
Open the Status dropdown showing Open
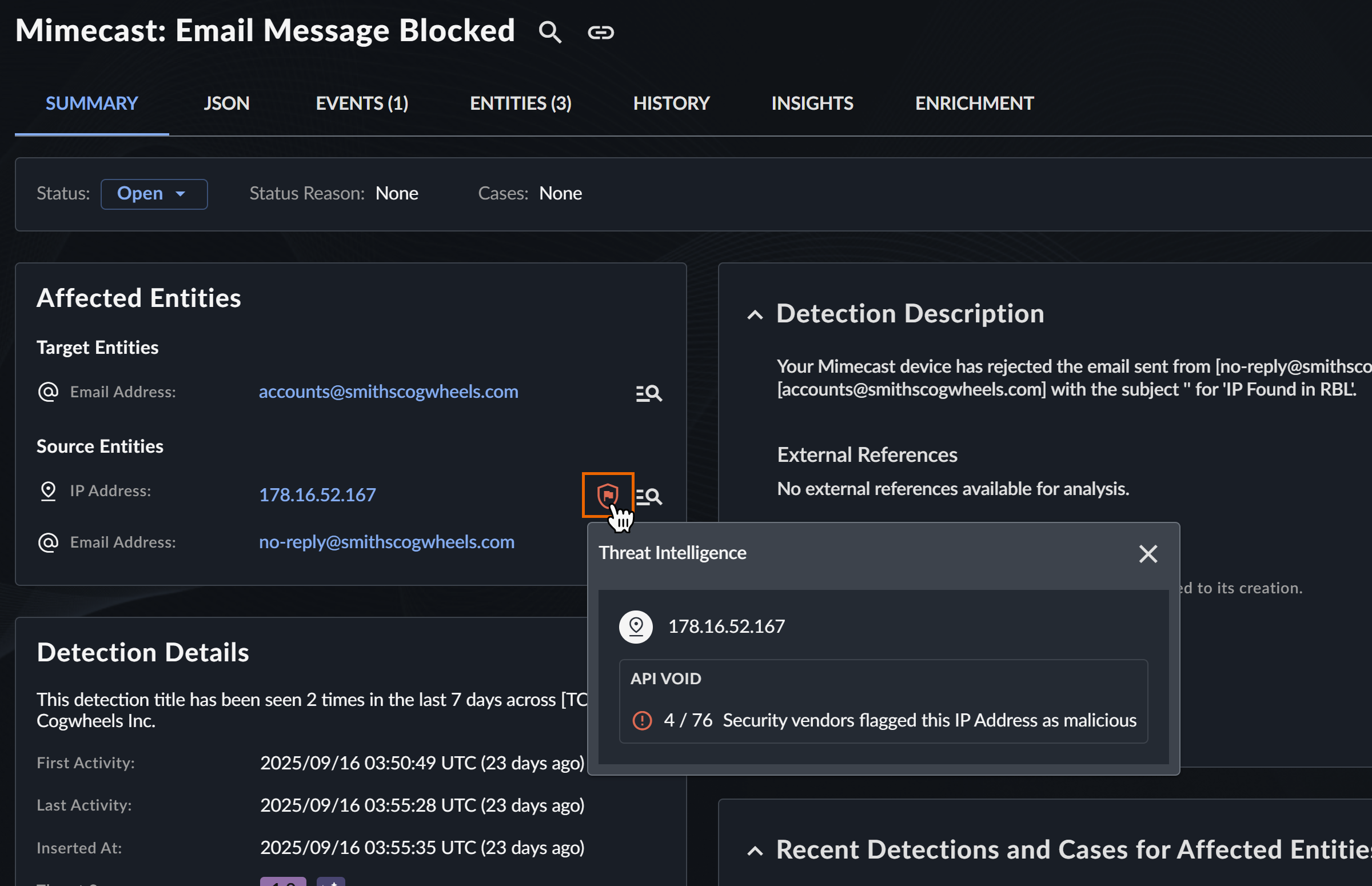pos(154,194)
